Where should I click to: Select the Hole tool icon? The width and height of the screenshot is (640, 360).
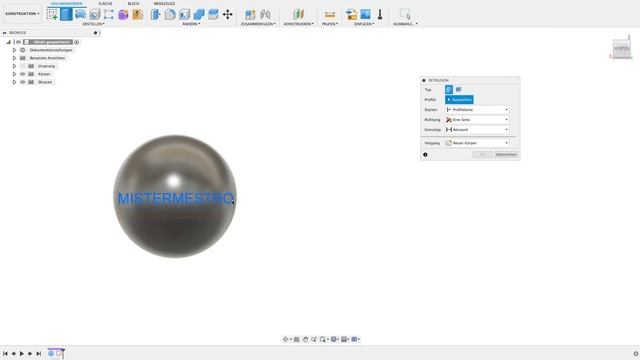(x=95, y=15)
